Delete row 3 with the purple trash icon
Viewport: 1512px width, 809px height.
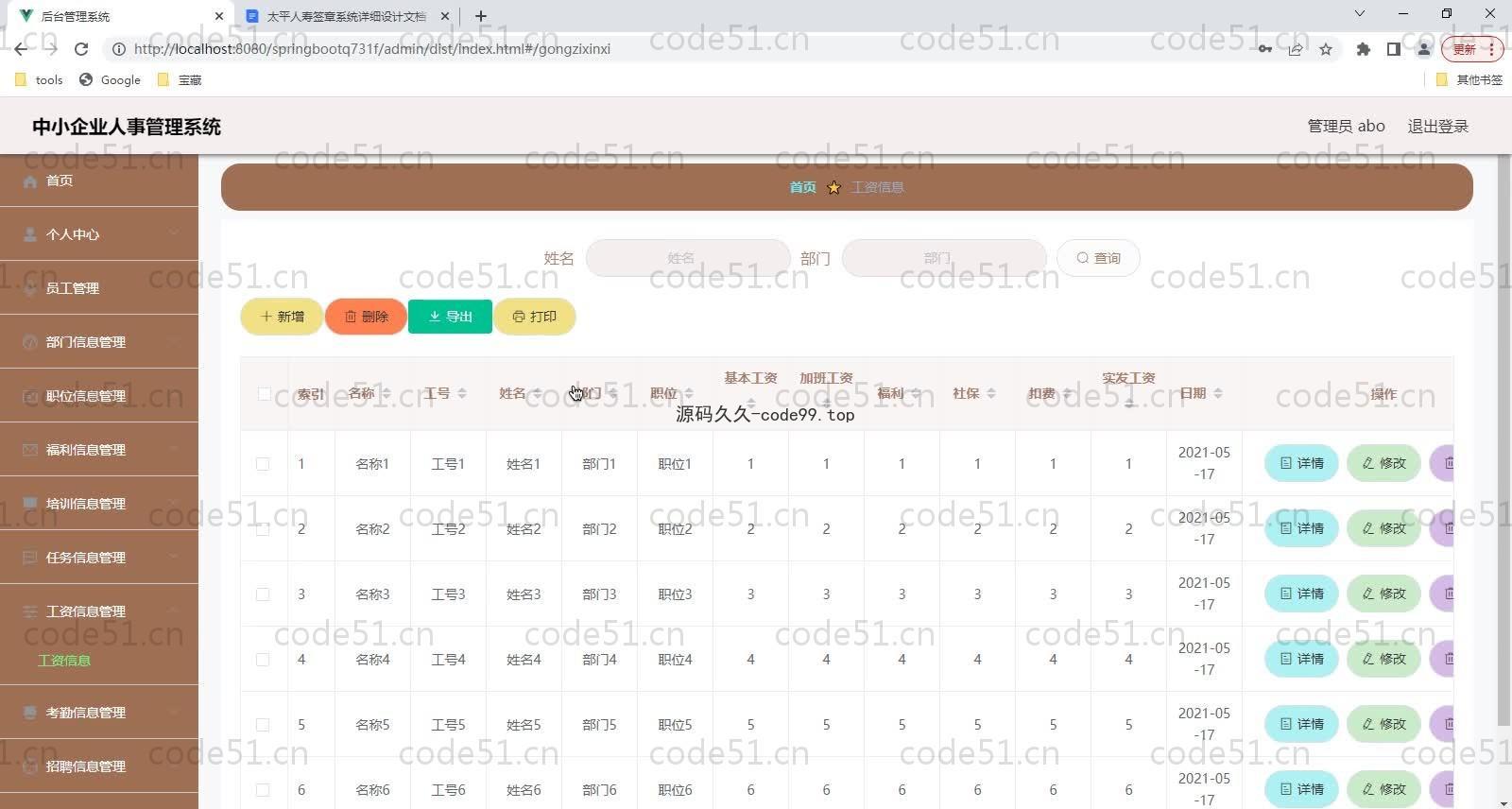pyautogui.click(x=1442, y=594)
